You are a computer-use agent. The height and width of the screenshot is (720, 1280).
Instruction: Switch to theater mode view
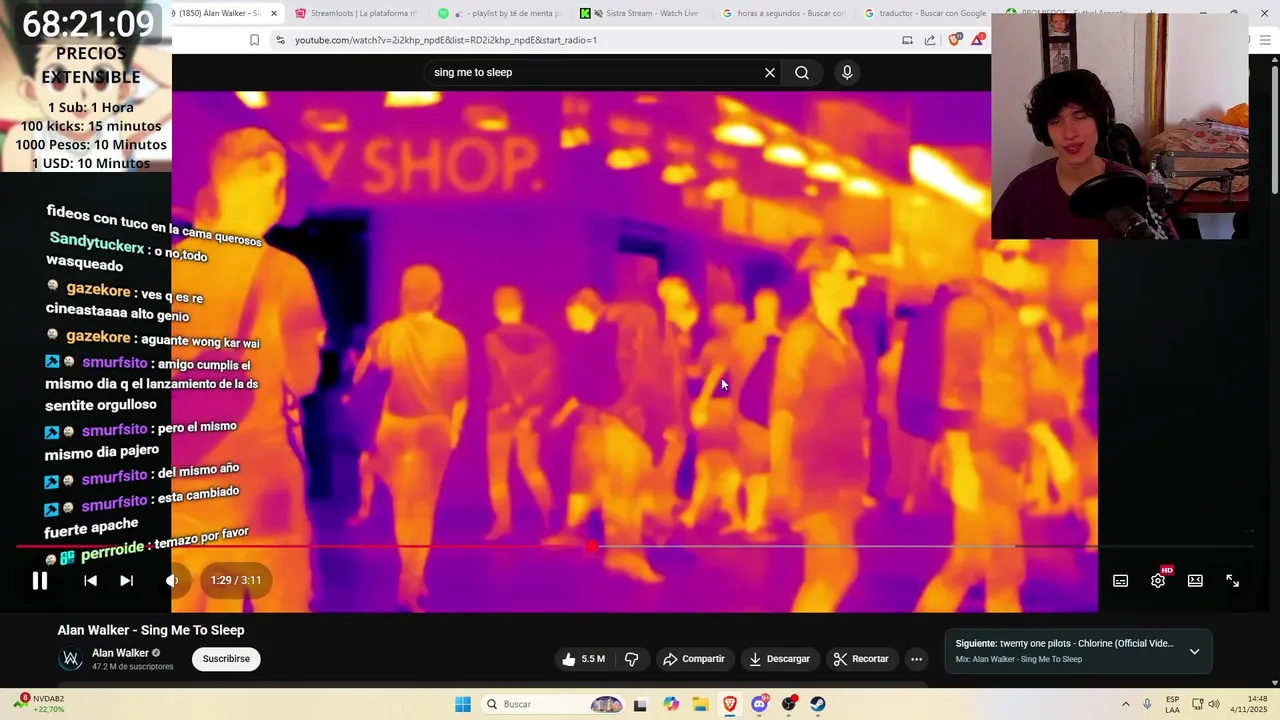coord(1195,581)
